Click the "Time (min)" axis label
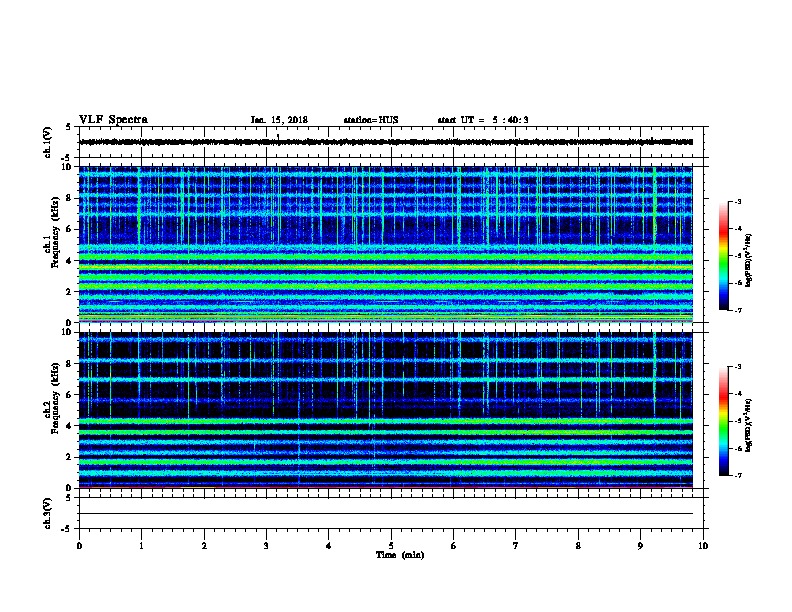The width and height of the screenshot is (792, 612). (x=400, y=555)
